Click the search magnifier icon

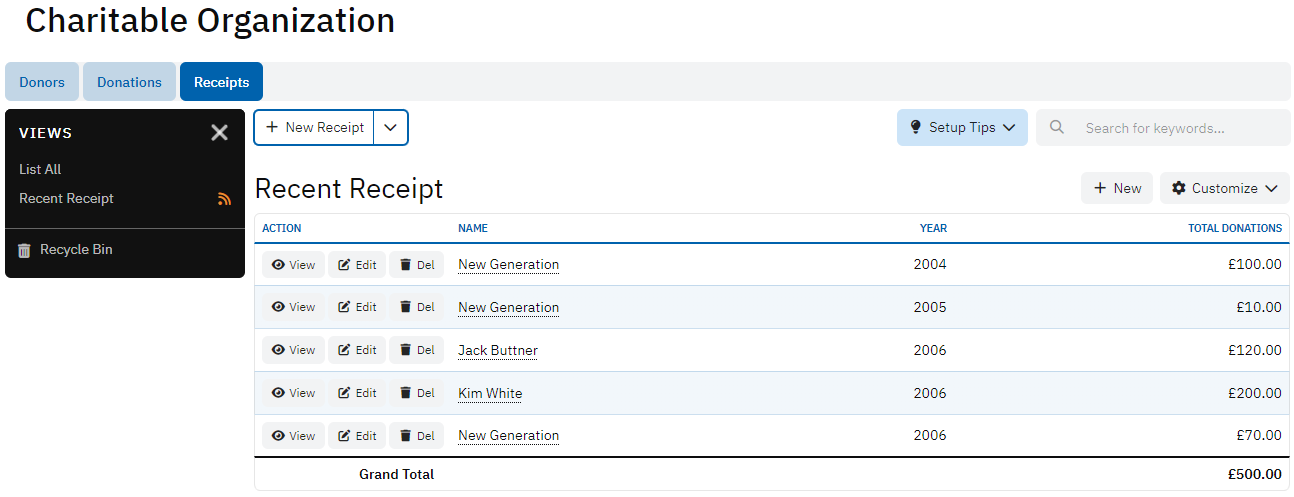click(1057, 128)
